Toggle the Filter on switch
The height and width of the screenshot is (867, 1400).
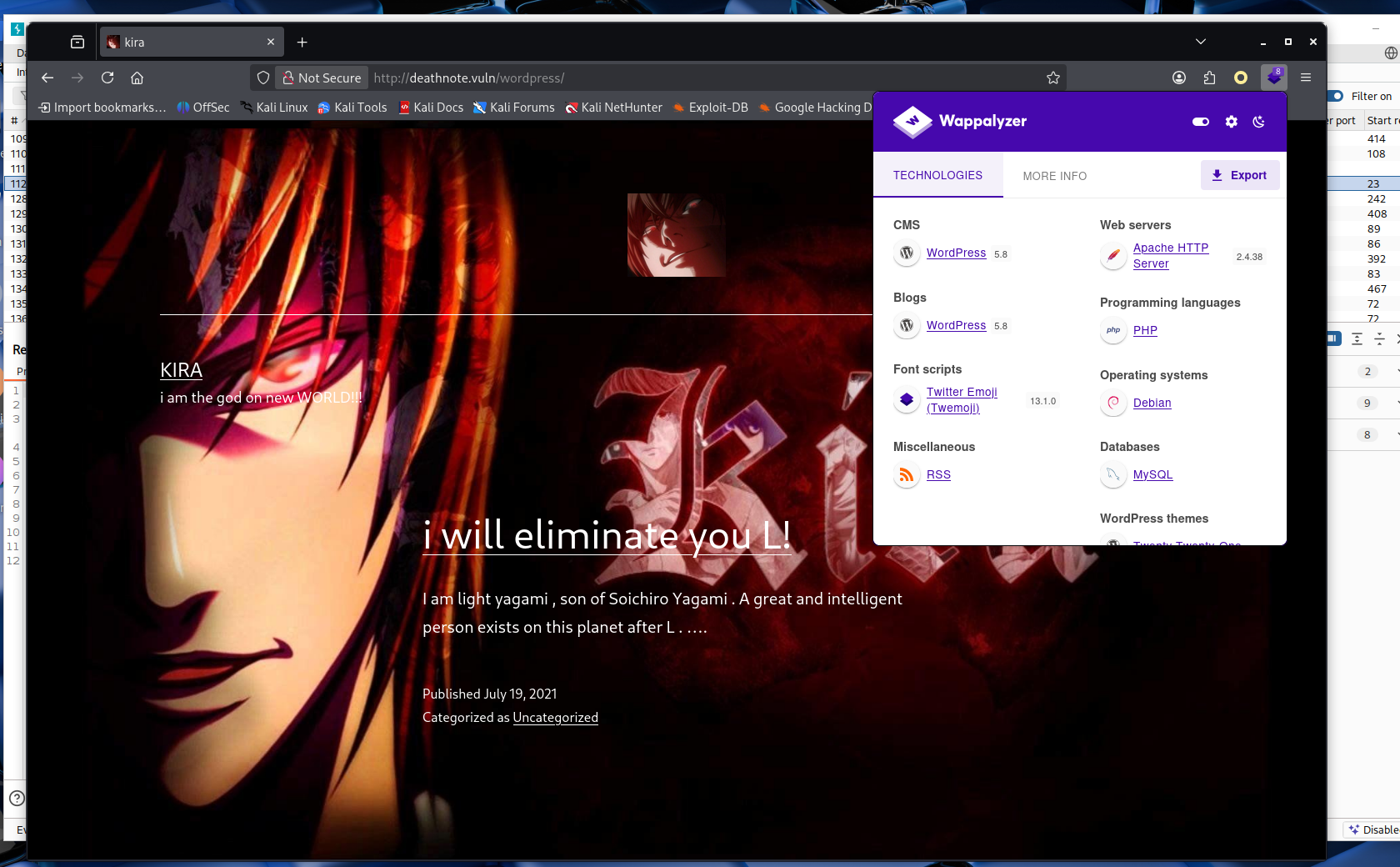[x=1336, y=96]
